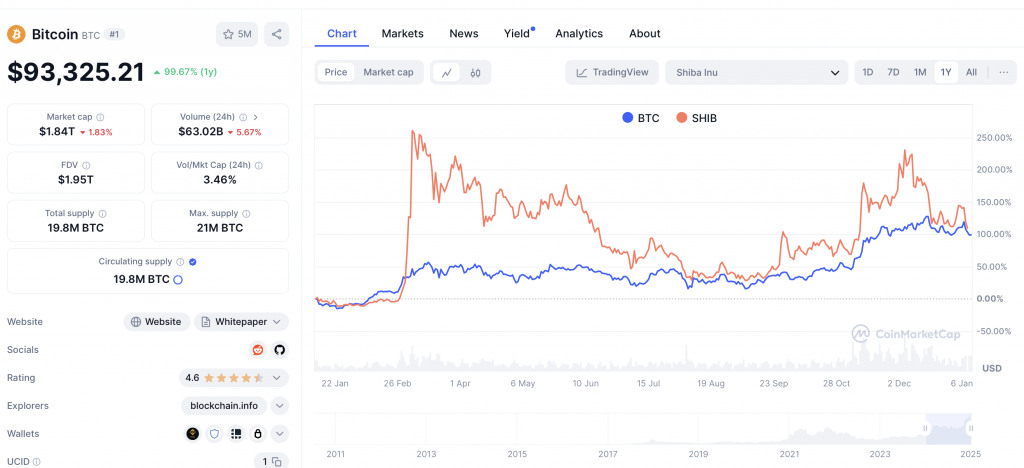Open the Max. supply info icon
Screen dimensions: 1024x468
247,213
